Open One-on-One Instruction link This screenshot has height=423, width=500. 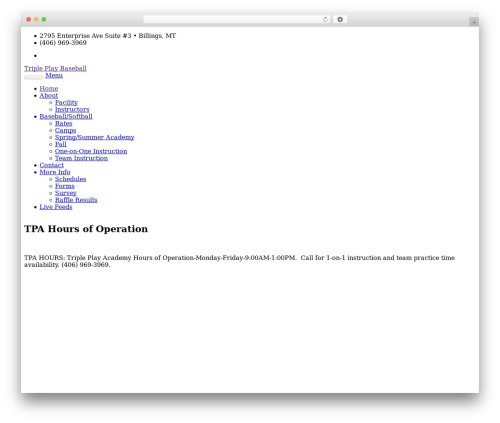(91, 151)
